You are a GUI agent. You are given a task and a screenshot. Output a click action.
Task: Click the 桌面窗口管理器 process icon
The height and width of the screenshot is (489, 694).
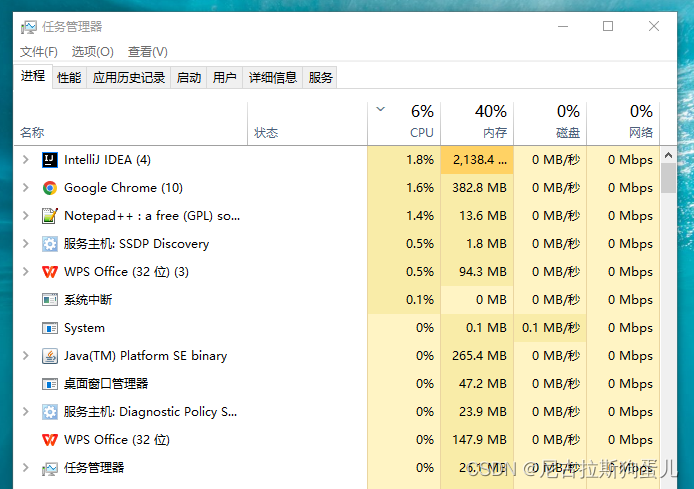click(x=50, y=384)
